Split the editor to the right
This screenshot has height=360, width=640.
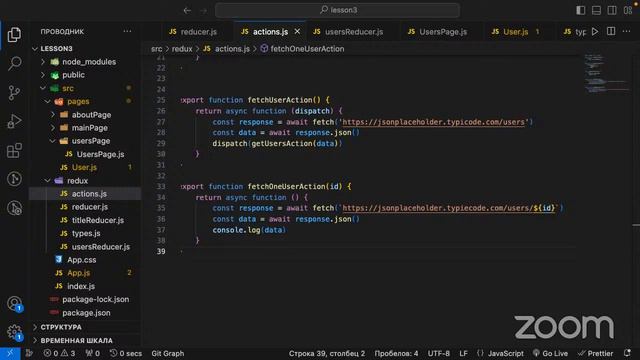pos(611,31)
